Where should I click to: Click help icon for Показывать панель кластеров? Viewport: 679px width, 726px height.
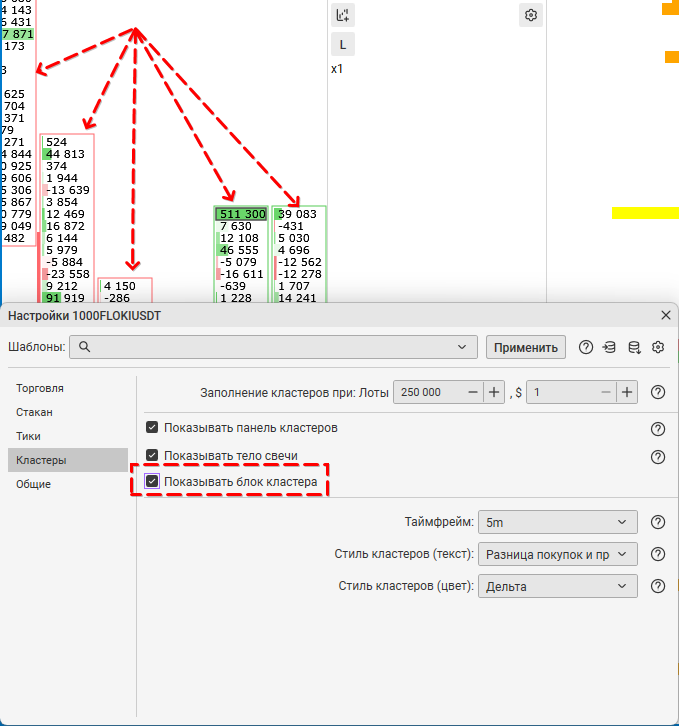tap(658, 428)
